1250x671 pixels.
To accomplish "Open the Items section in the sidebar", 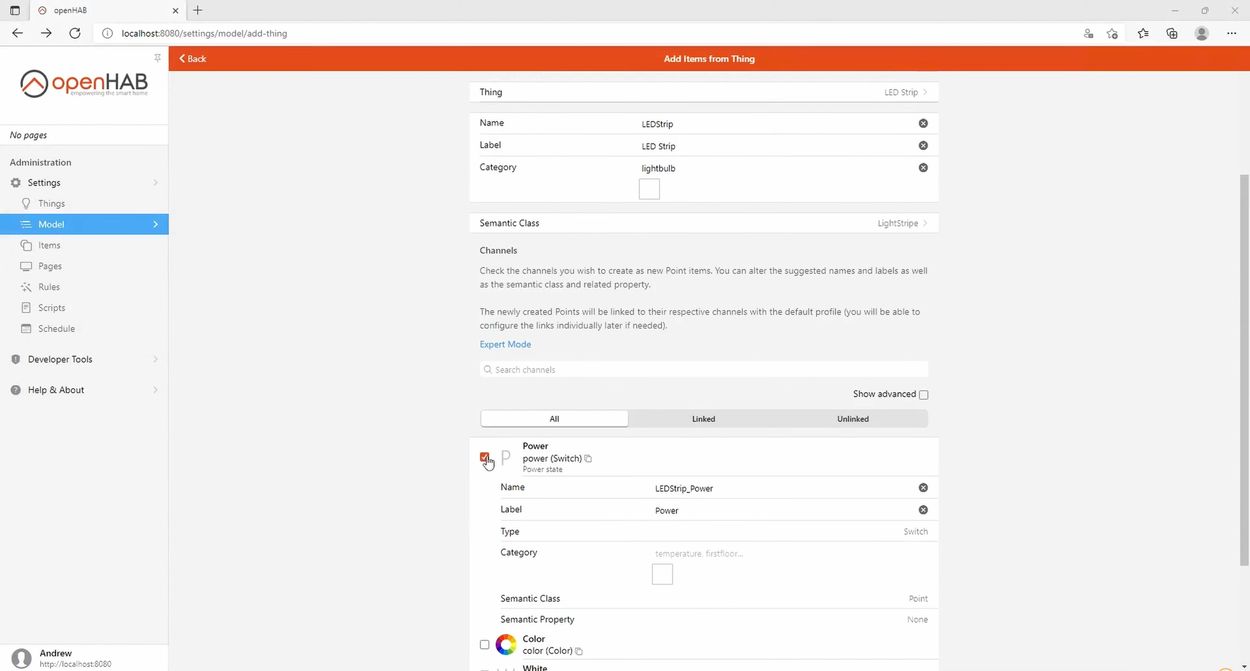I will click(x=49, y=245).
